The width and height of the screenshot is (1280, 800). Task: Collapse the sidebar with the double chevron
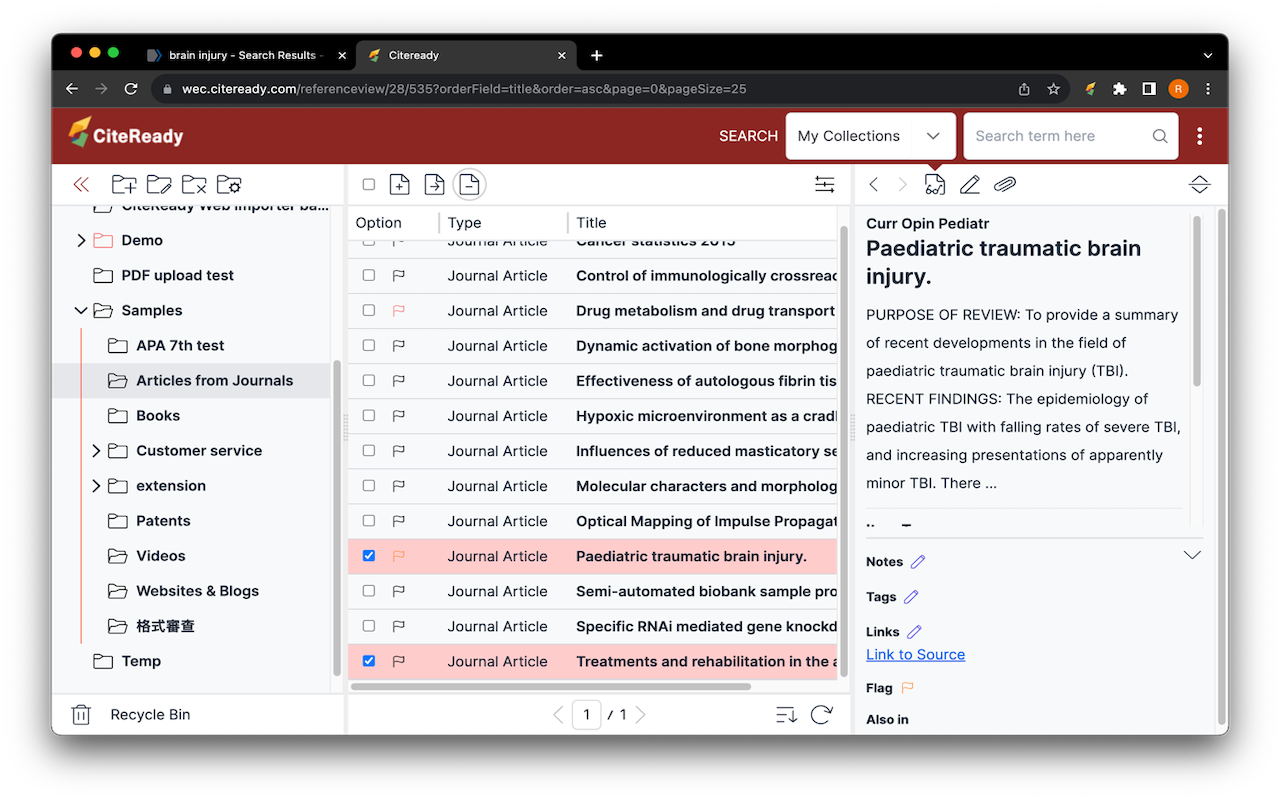[x=81, y=185]
